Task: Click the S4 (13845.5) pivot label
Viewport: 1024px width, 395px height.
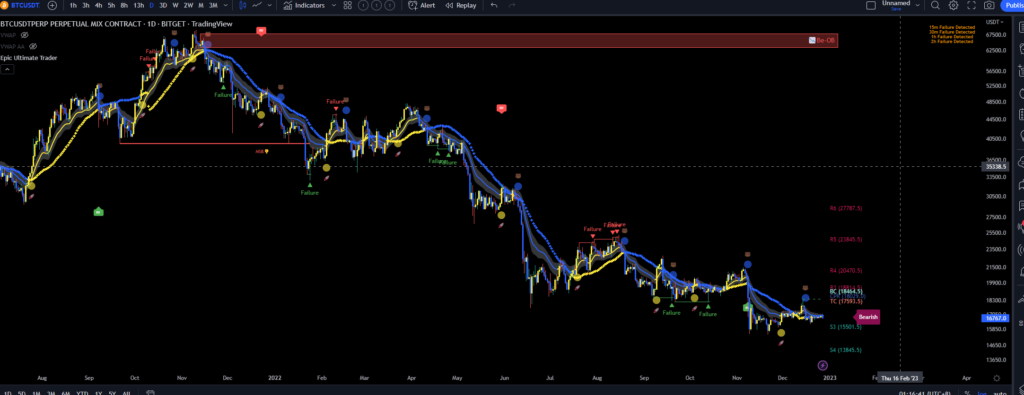Action: click(x=846, y=350)
